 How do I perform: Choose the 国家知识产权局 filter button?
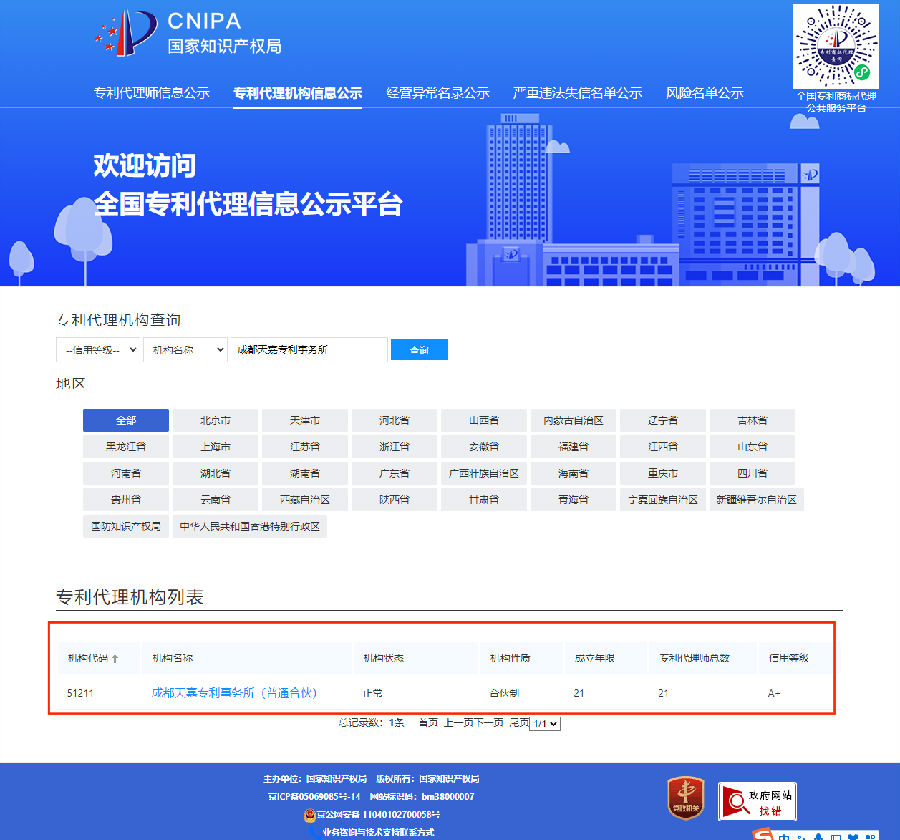coord(126,526)
